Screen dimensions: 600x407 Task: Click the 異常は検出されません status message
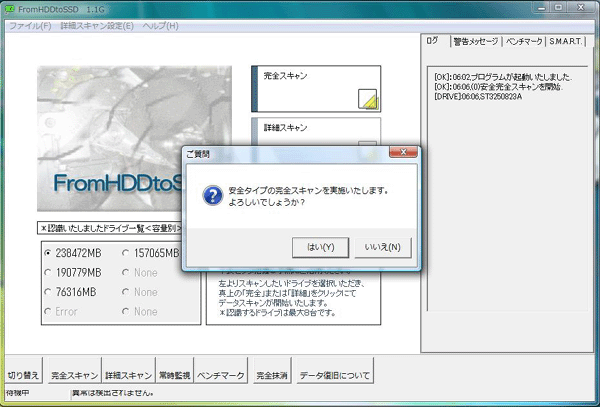(x=113, y=393)
